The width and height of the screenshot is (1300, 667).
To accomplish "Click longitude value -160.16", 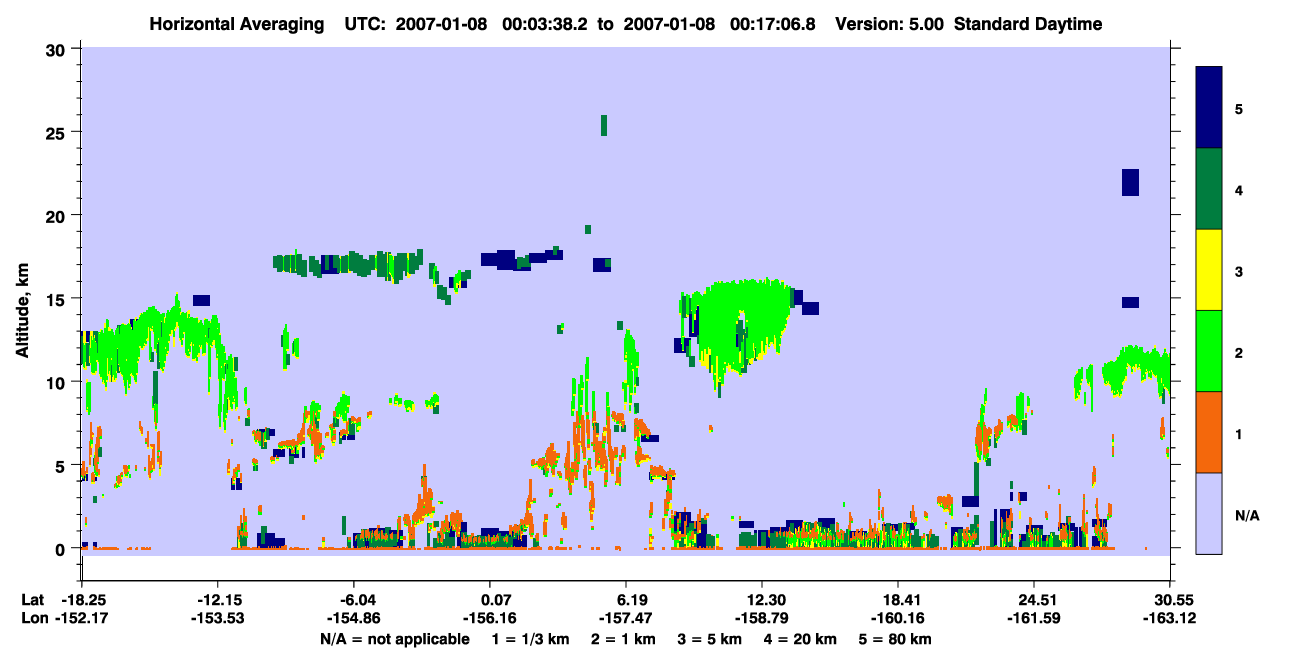I will [898, 619].
